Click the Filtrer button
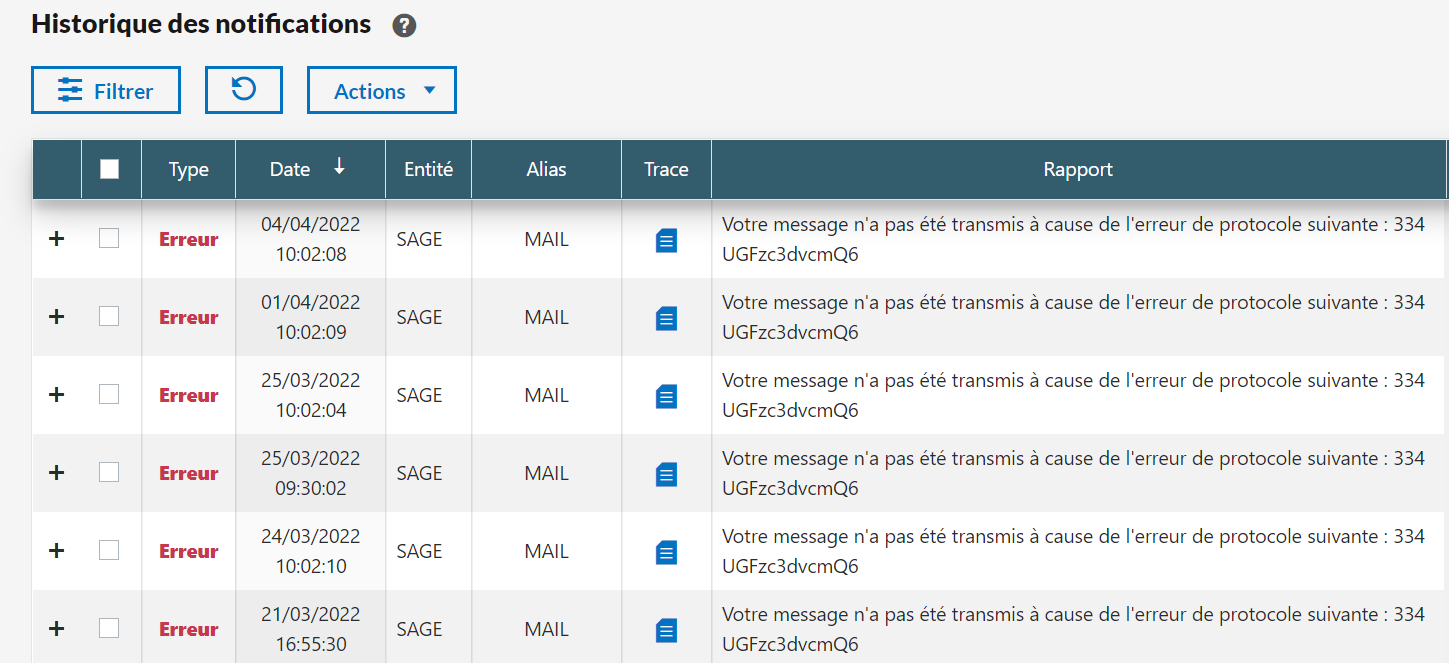This screenshot has width=1449, height=663. 106,91
